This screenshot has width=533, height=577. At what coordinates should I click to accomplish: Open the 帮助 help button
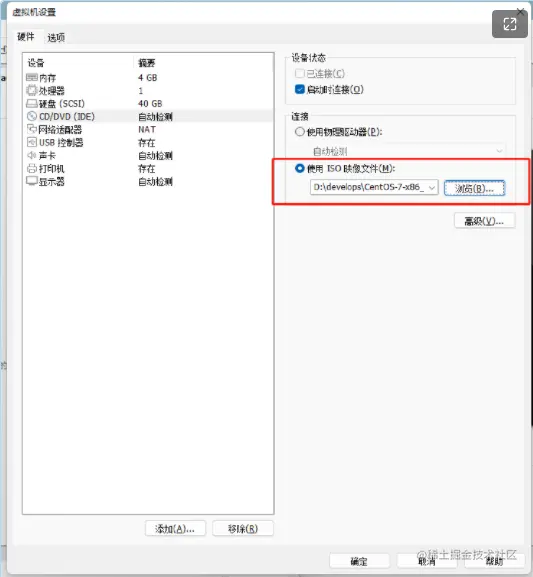click(494, 561)
